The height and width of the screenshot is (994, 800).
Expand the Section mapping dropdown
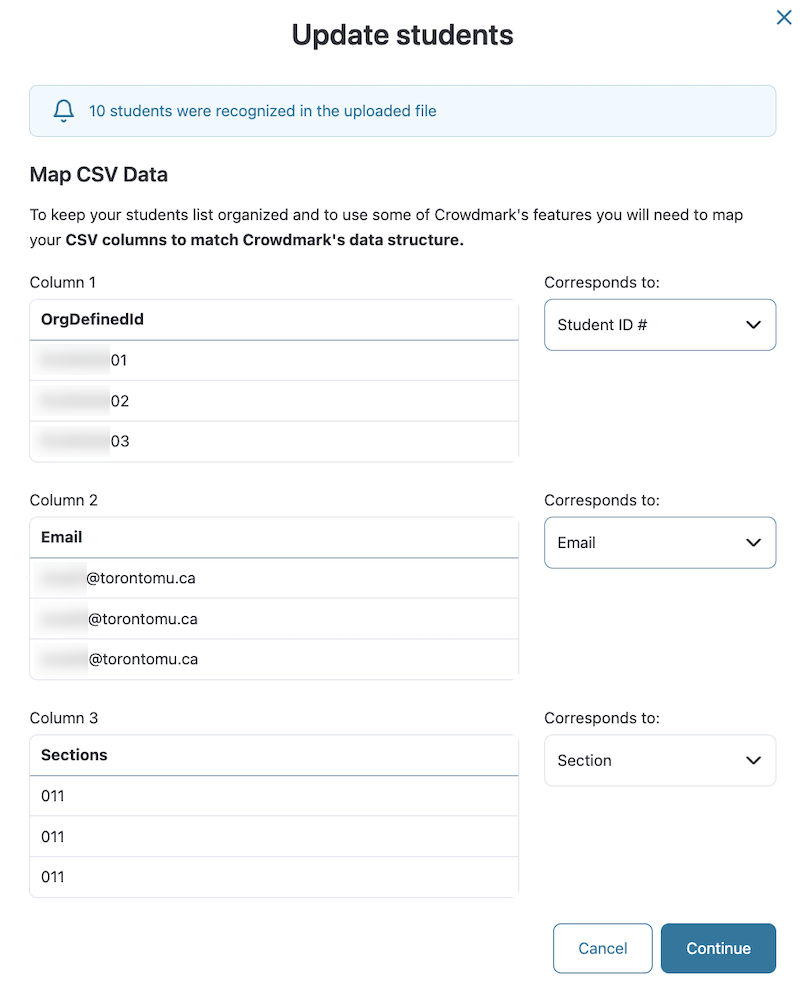pos(660,761)
